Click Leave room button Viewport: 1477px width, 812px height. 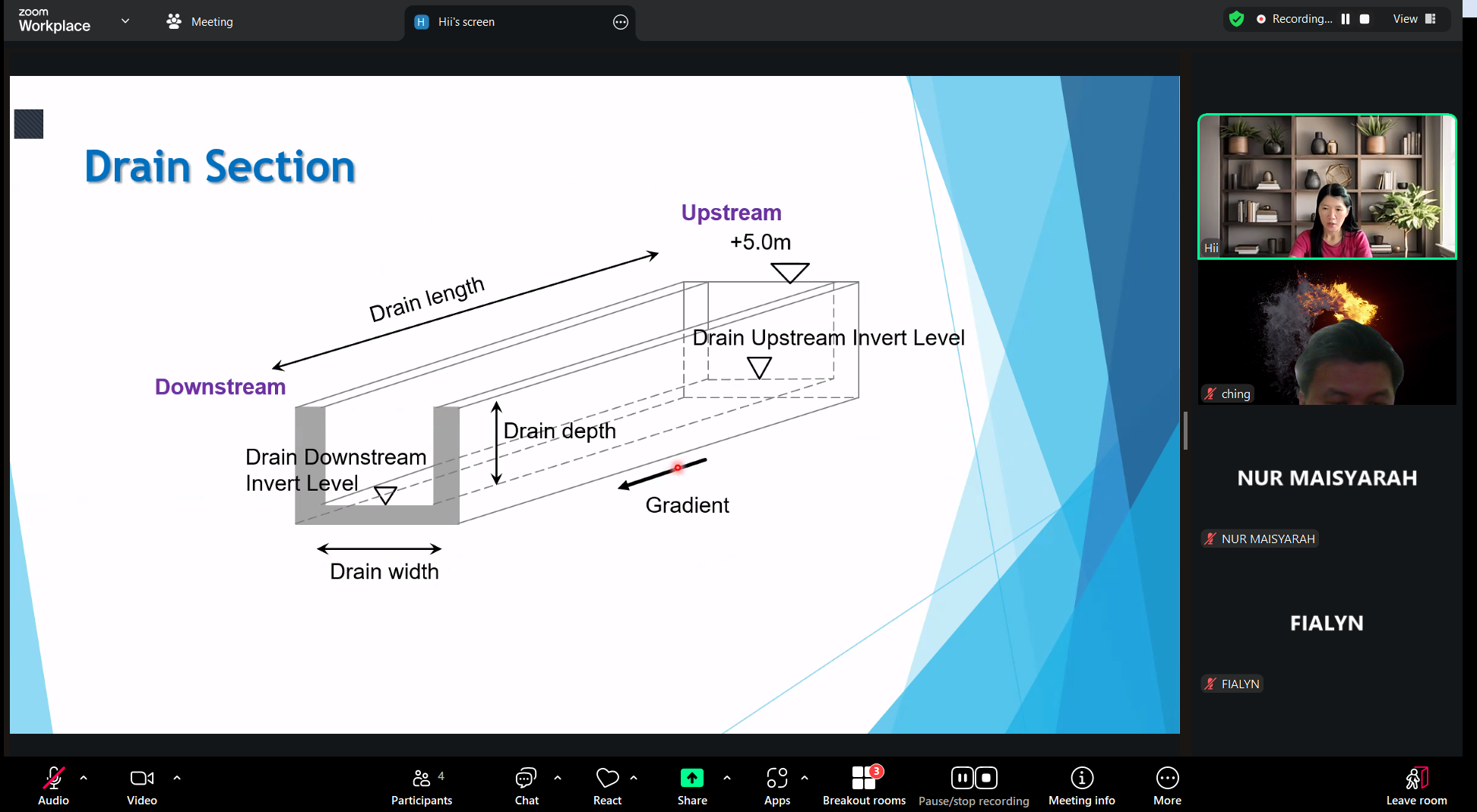(x=1416, y=785)
